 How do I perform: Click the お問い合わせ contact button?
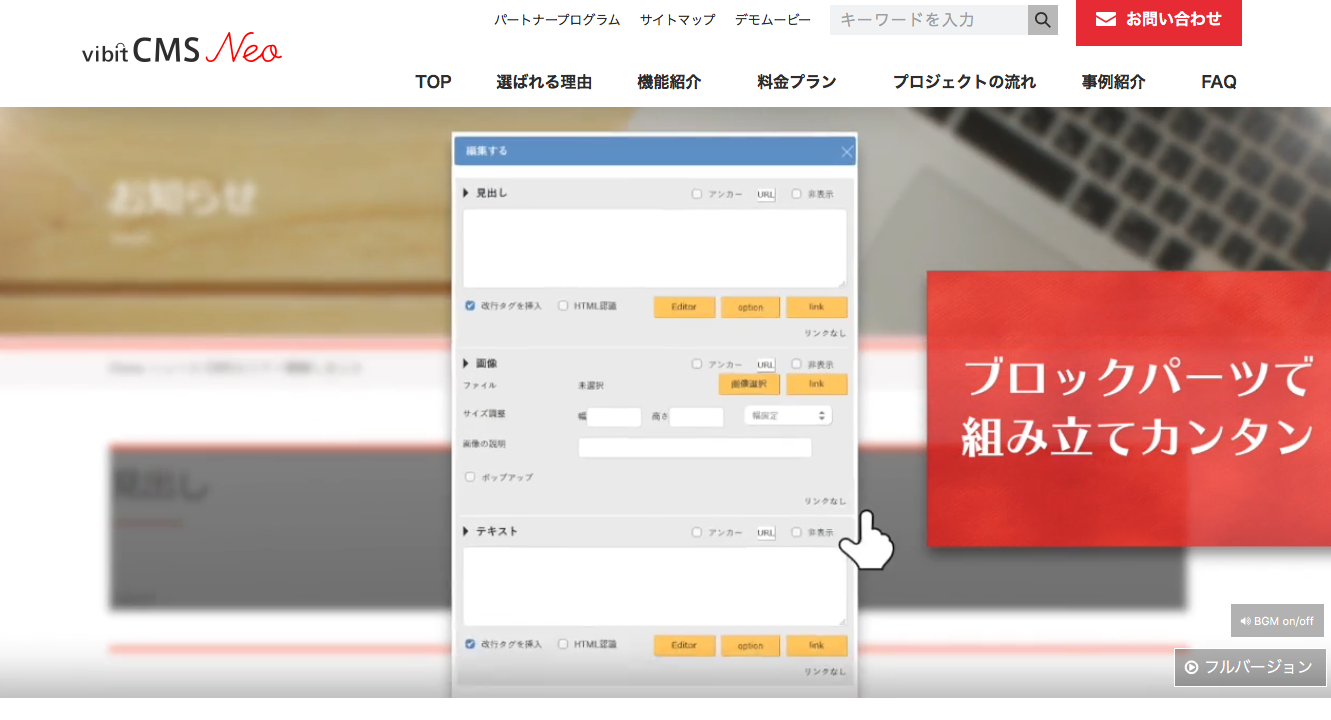coord(1158,20)
